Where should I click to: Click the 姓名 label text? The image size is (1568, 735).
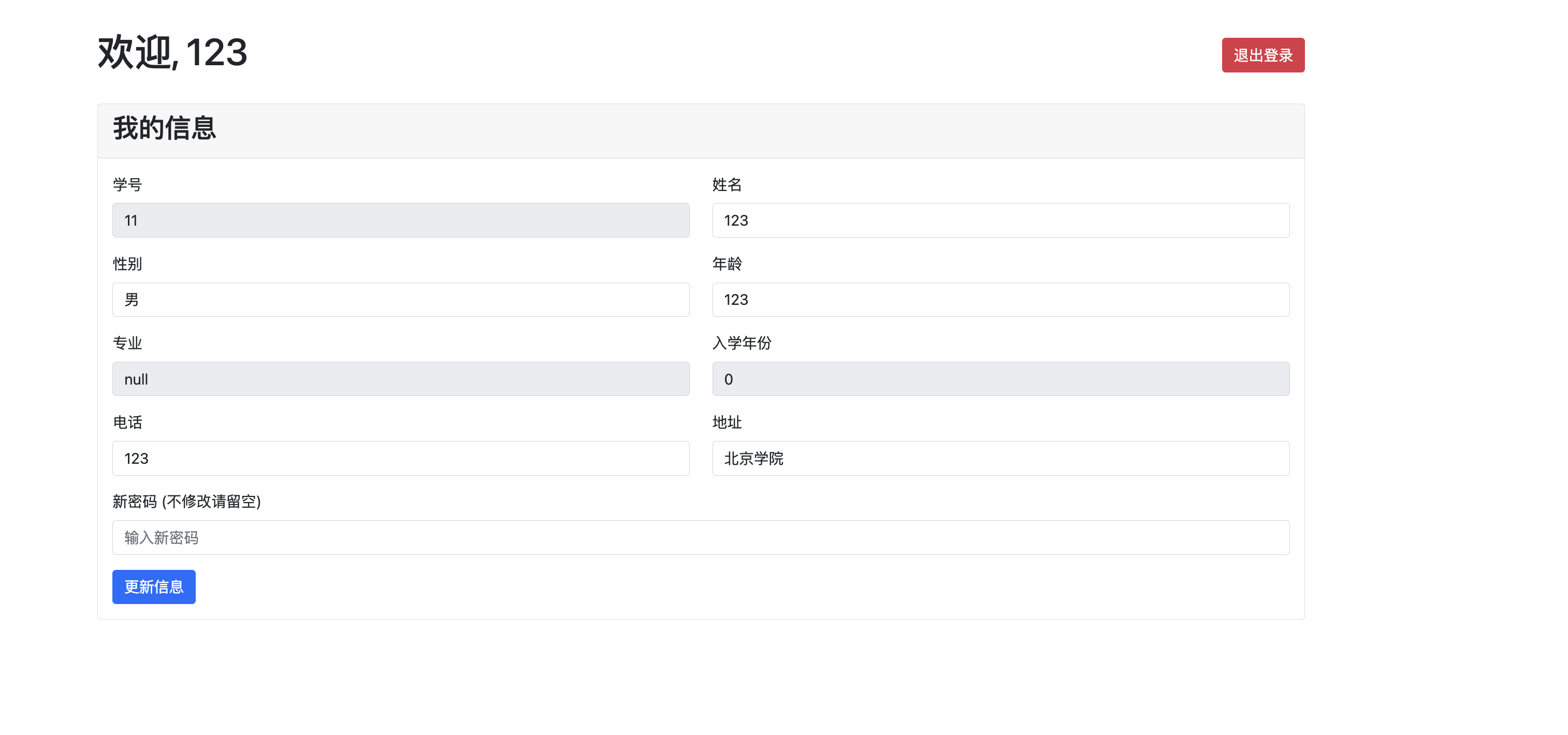[x=727, y=184]
